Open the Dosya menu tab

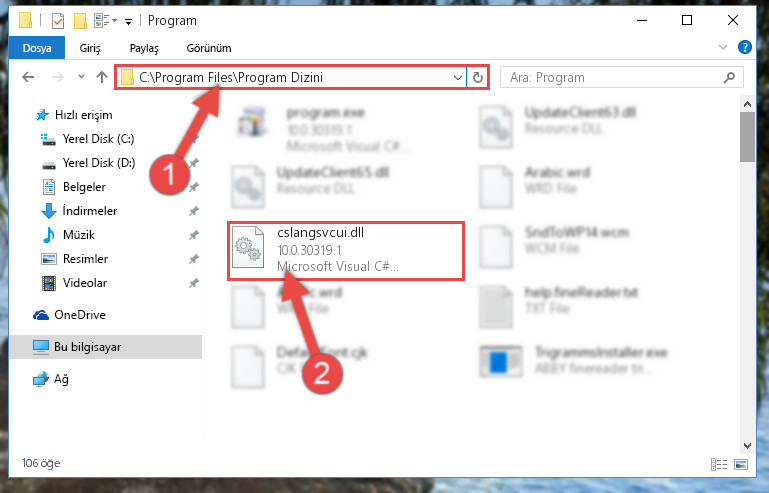tap(37, 48)
